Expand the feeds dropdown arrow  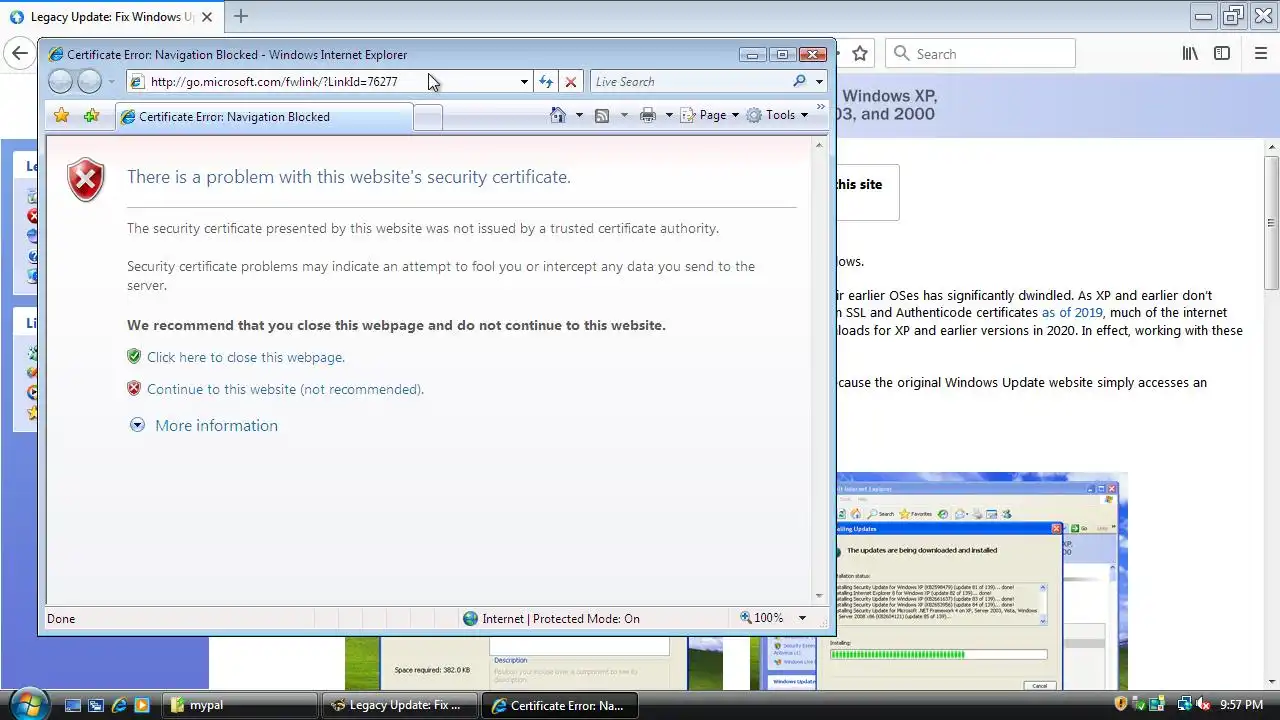(624, 116)
